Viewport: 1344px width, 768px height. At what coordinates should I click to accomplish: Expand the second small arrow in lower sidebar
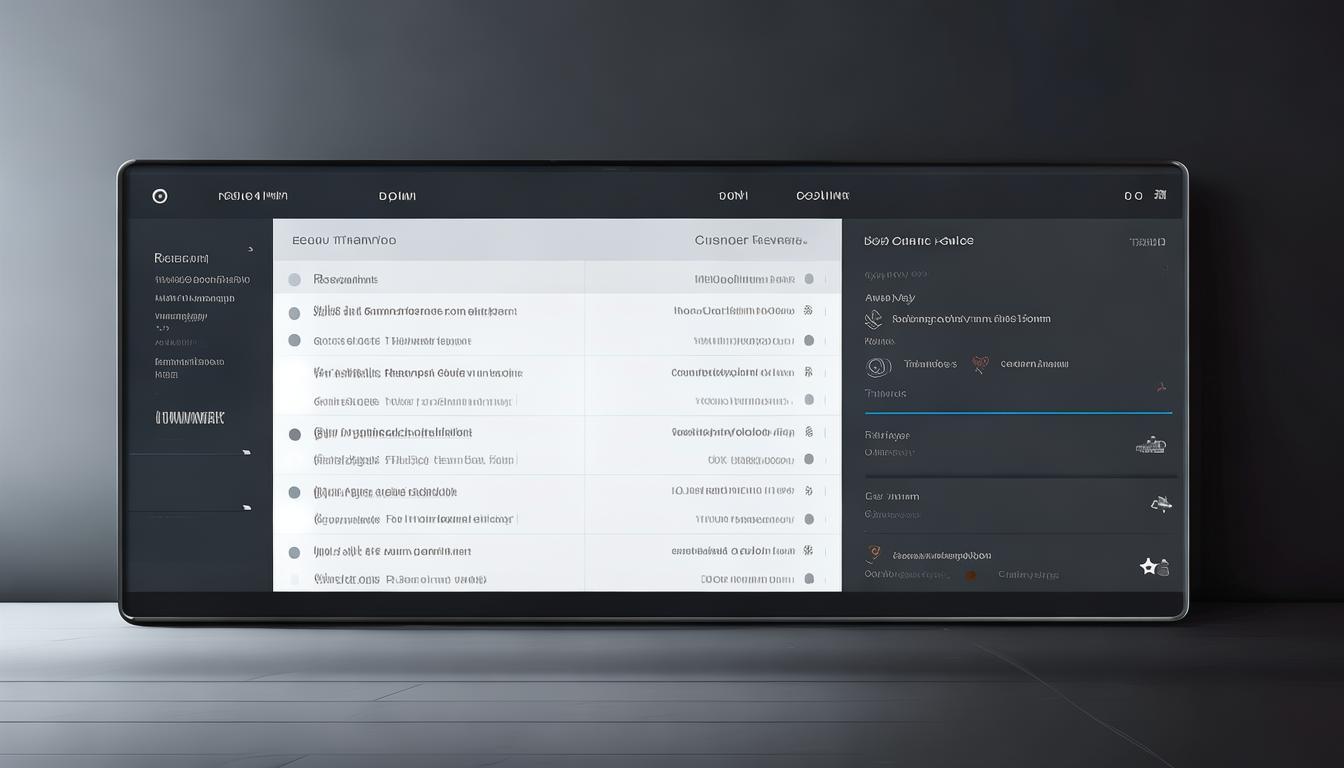point(246,508)
